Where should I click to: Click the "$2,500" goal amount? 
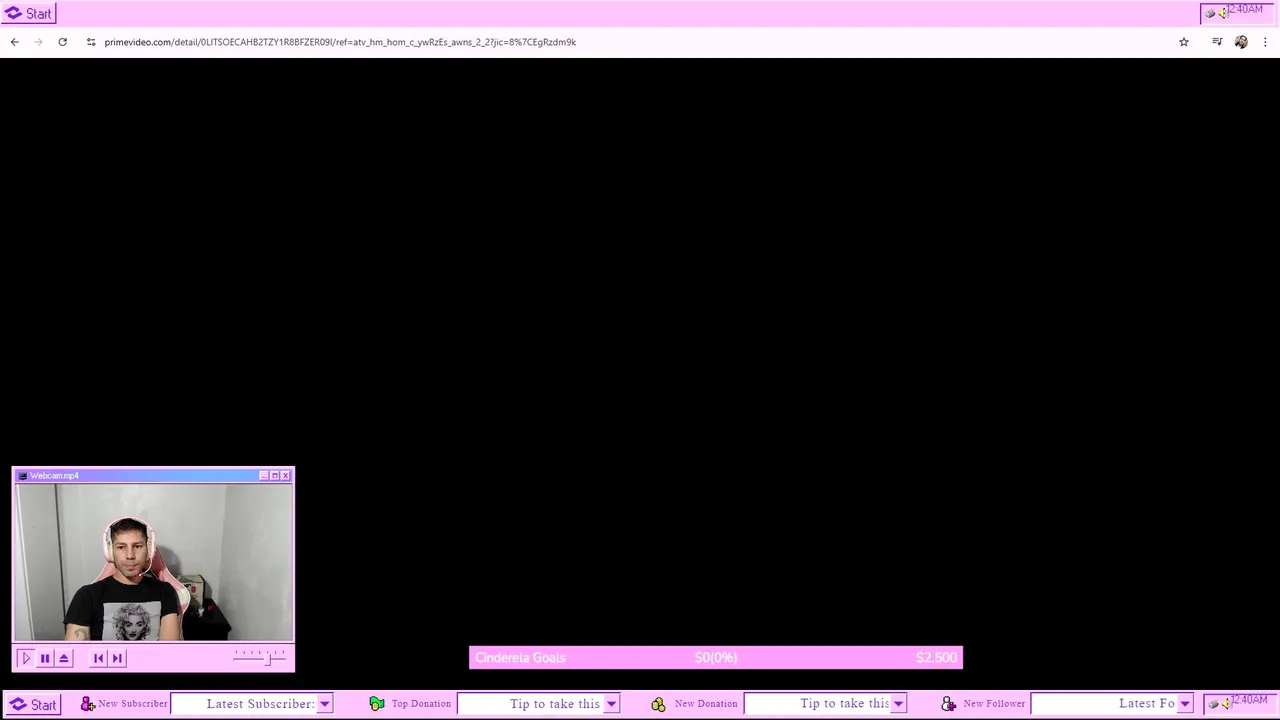pyautogui.click(x=936, y=657)
